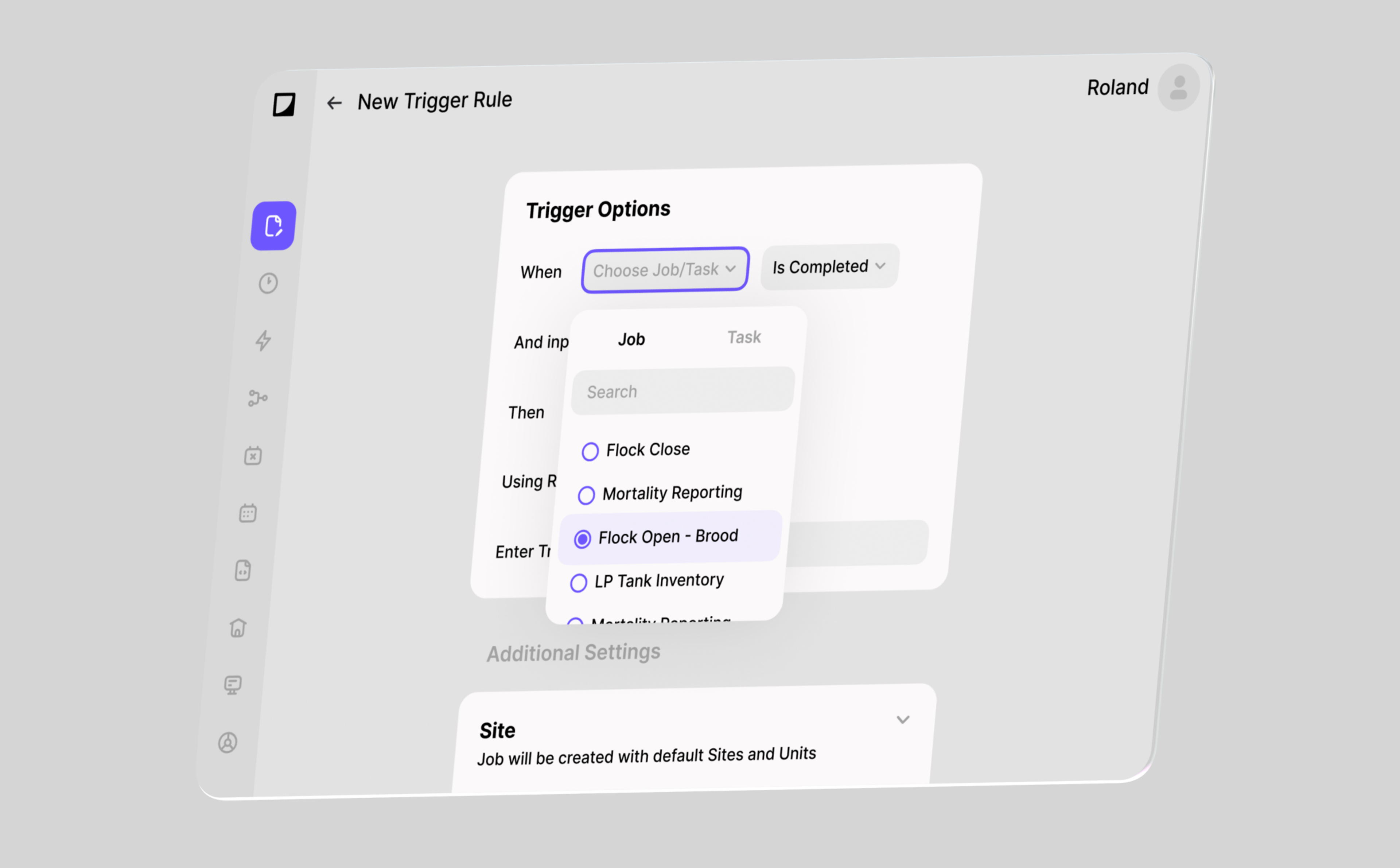Viewport: 1400px width, 868px height.
Task: Open the house sidebar icon
Action: [238, 627]
